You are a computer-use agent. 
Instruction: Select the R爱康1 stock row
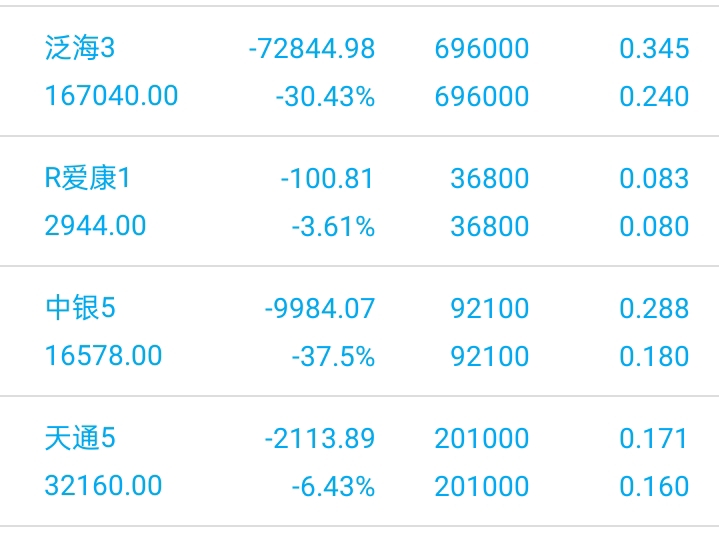coord(360,201)
